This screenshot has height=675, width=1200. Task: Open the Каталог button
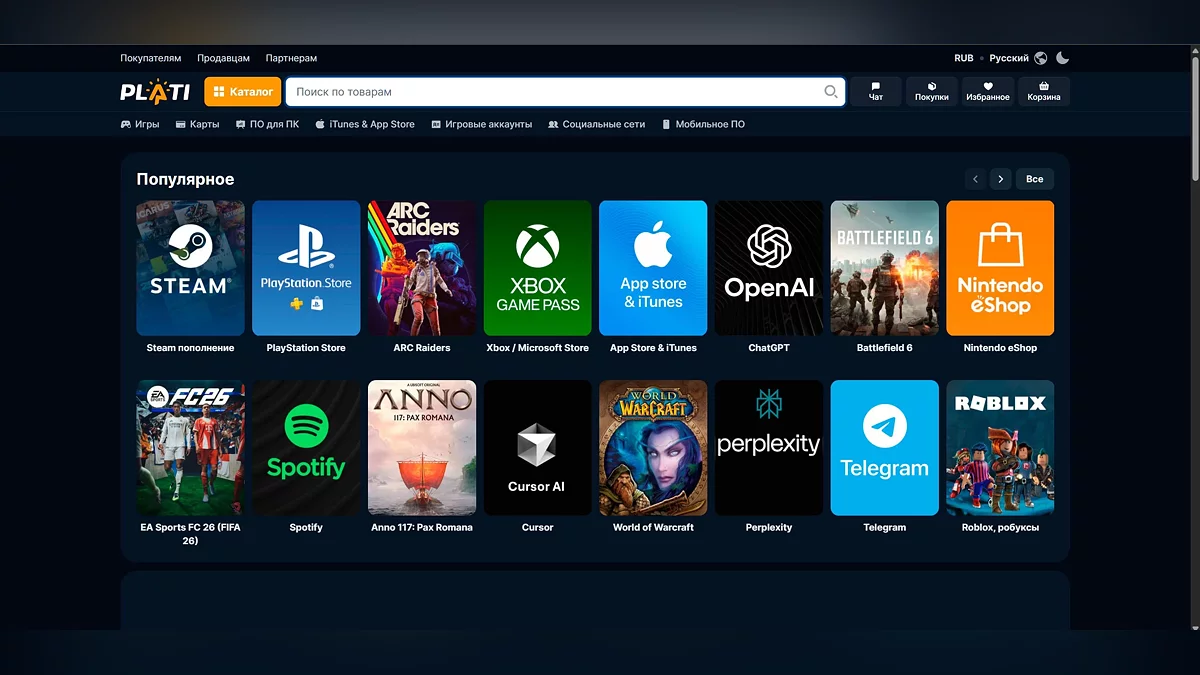tap(243, 92)
